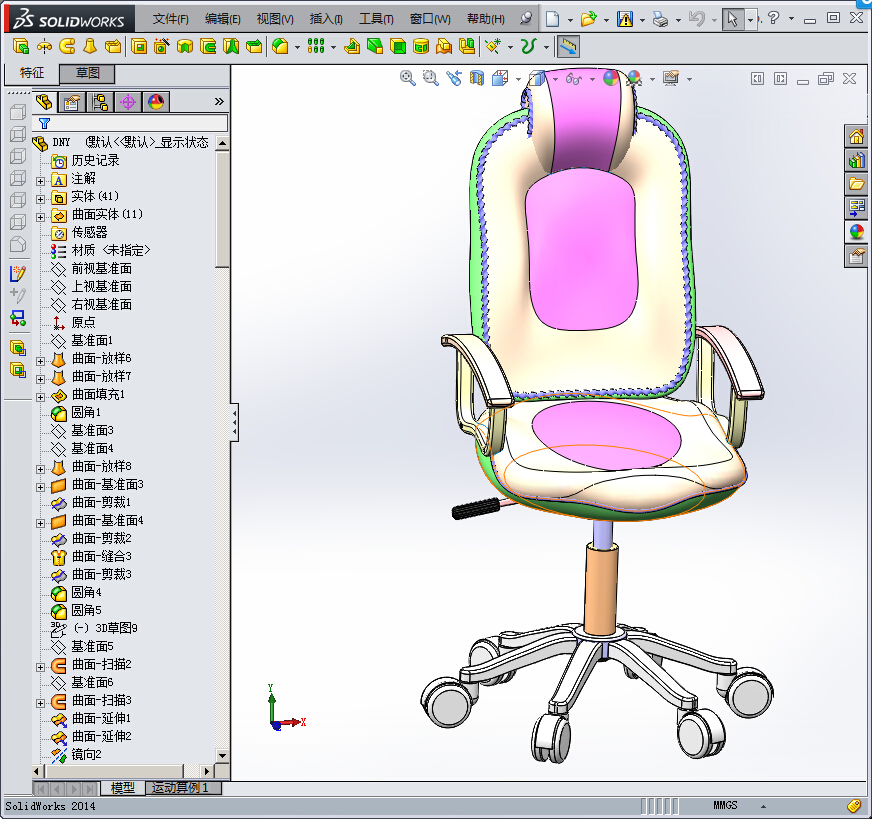The image size is (872, 819).
Task: Select the Fillet tool
Action: 280,47
